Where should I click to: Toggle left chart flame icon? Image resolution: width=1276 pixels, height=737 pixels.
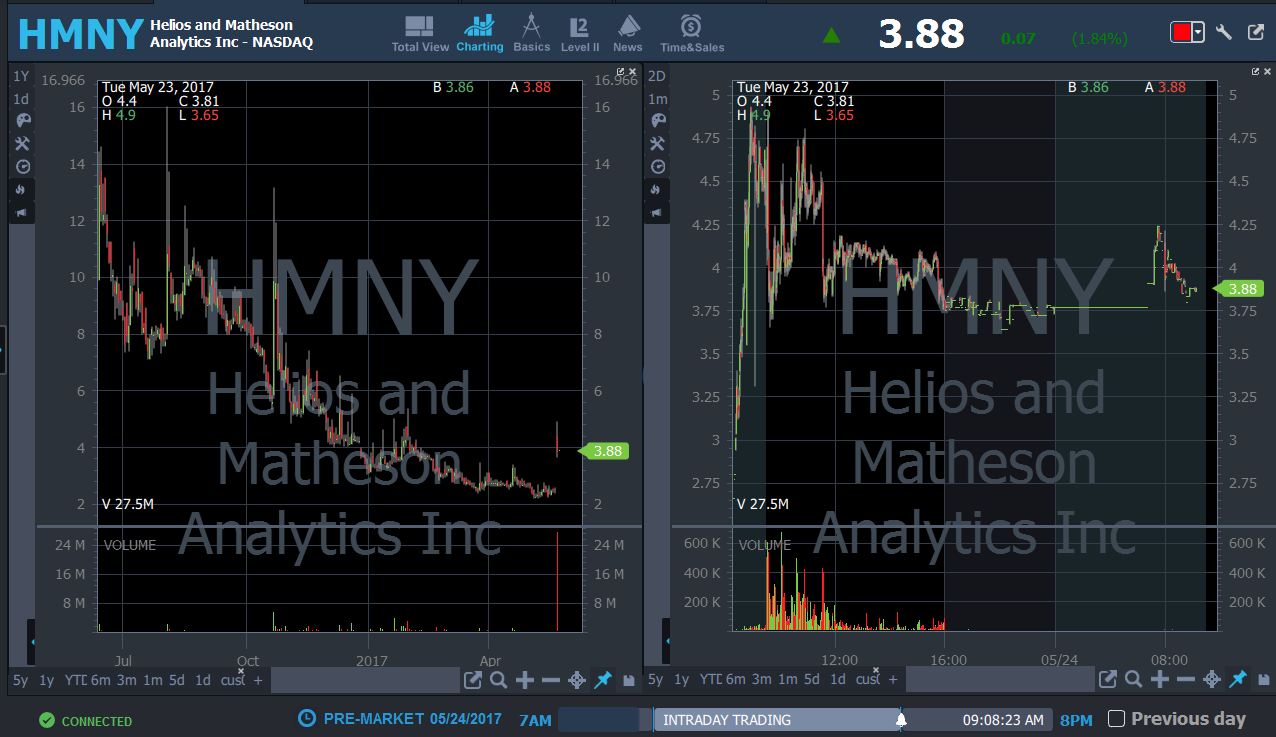22,190
